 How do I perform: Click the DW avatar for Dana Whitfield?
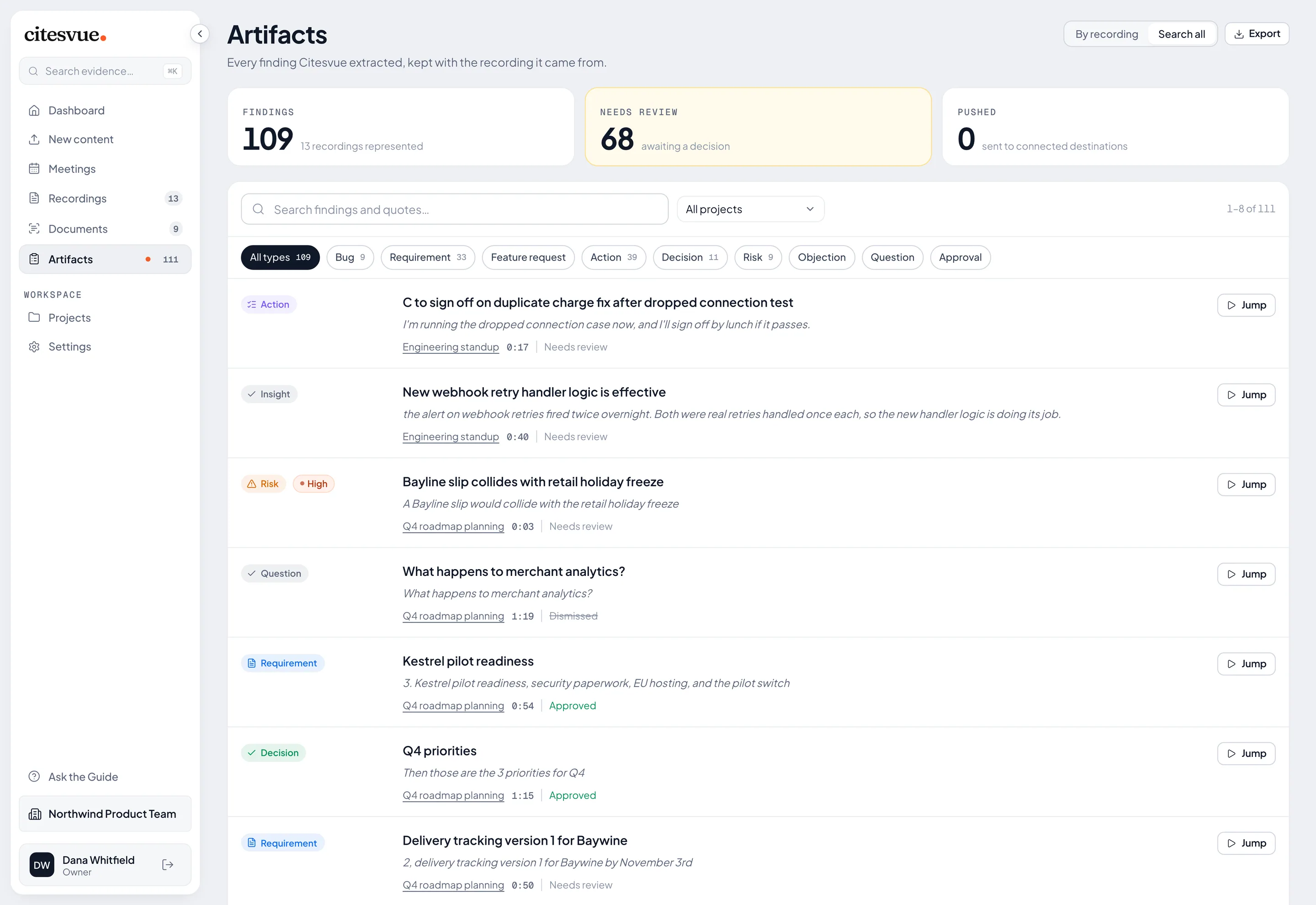click(42, 865)
